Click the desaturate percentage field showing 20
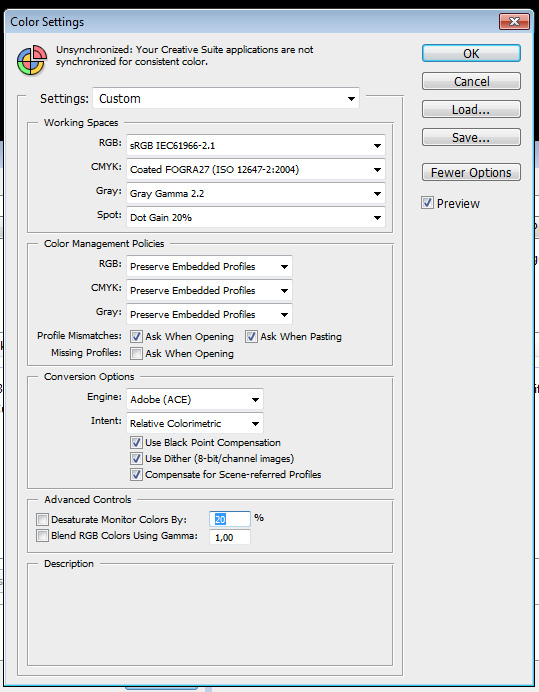Image resolution: width=539 pixels, height=692 pixels. 230,519
